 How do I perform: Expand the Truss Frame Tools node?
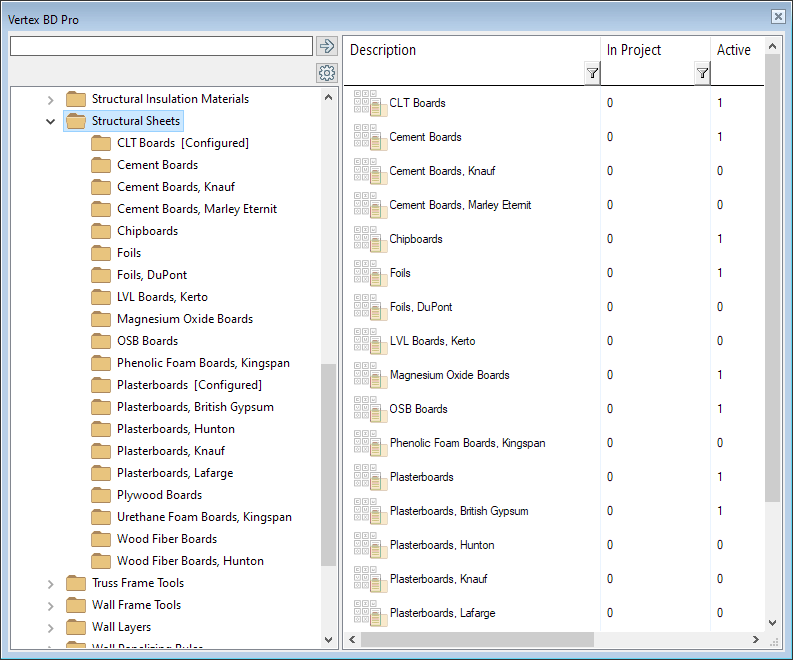51,583
